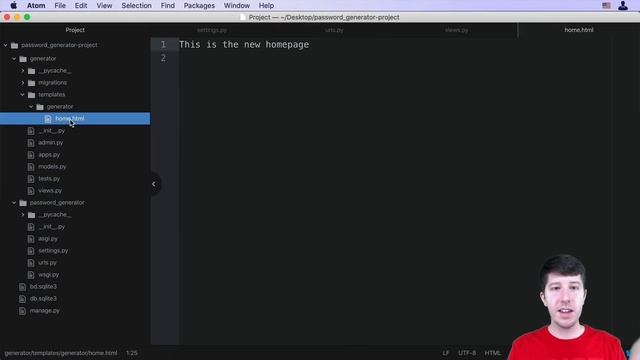The width and height of the screenshot is (640, 360).
Task: Open views.py in the tree
Action: (x=50, y=191)
